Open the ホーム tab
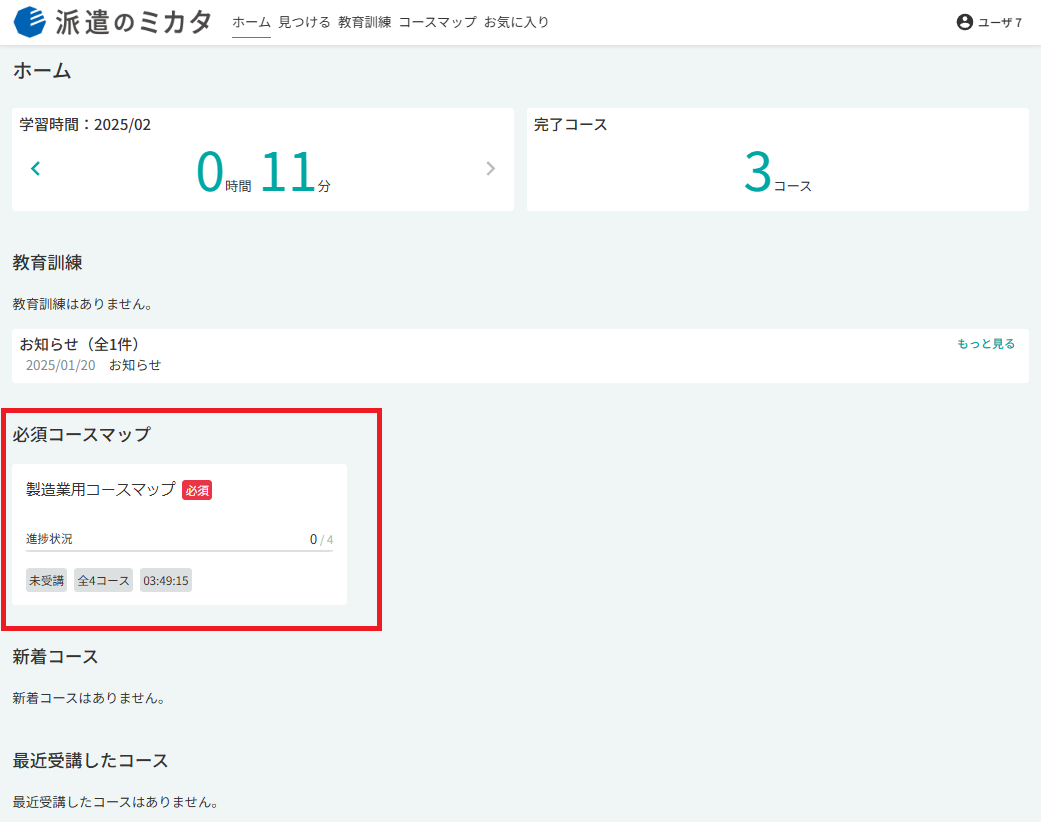 pos(252,22)
